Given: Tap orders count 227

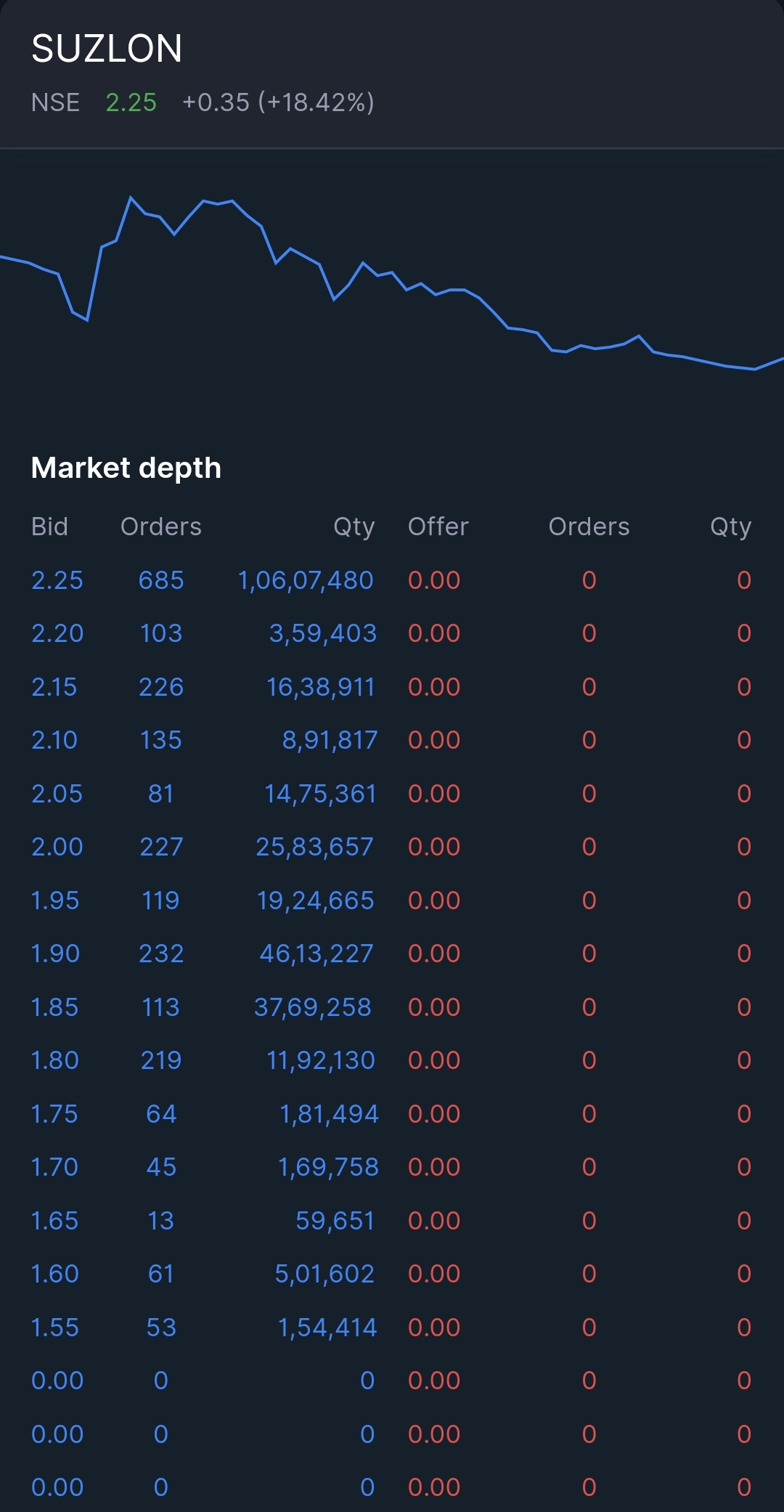Looking at the screenshot, I should (161, 847).
